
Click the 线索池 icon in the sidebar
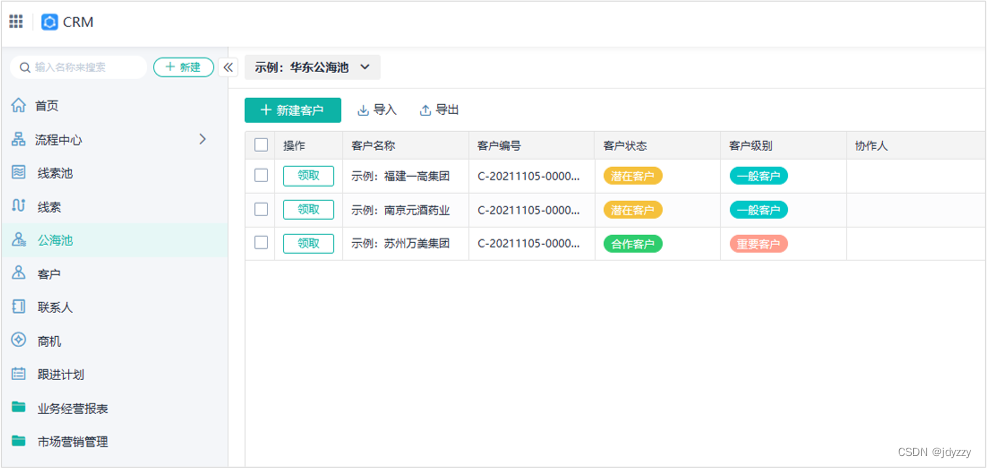click(x=19, y=173)
